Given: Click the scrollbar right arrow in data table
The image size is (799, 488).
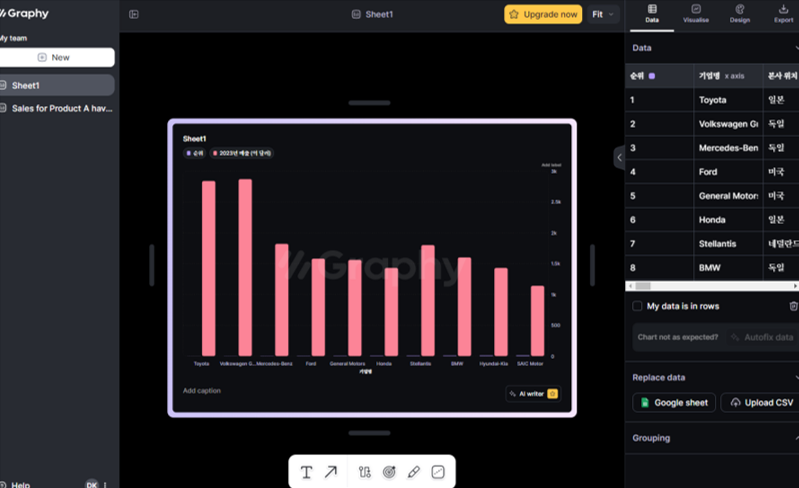Looking at the screenshot, I should [x=795, y=286].
